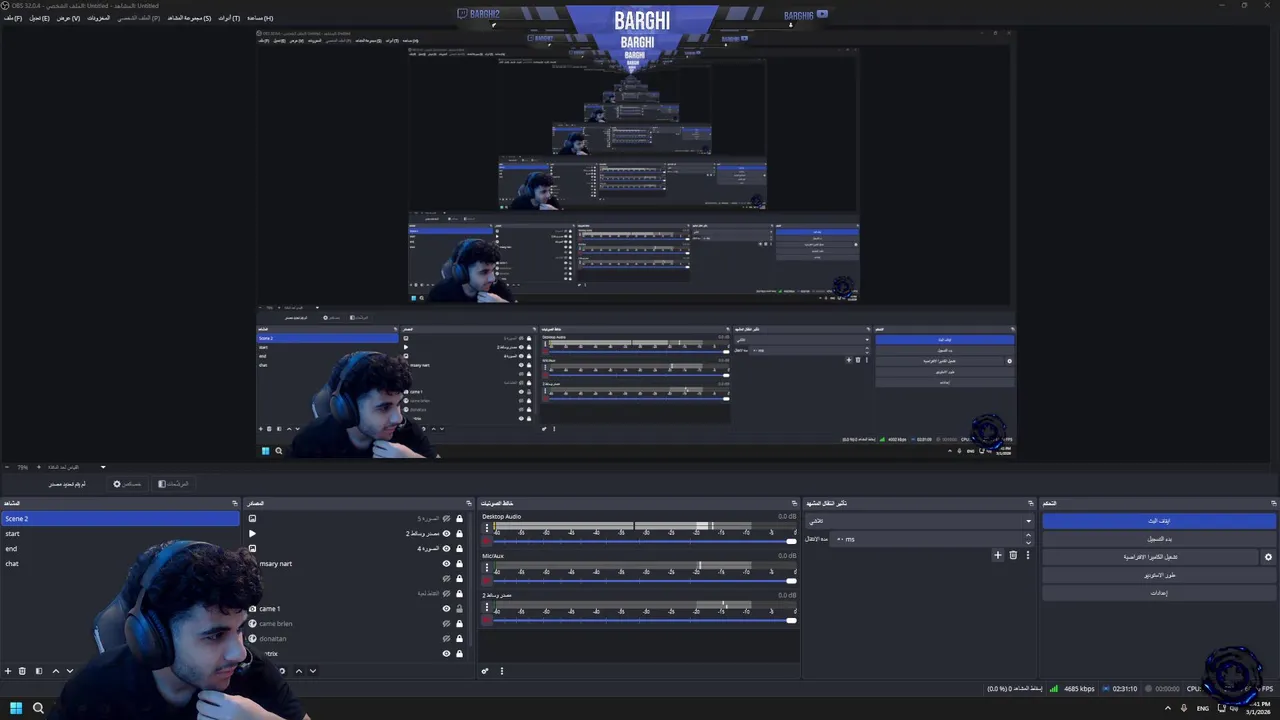Open مصدر وسائط 2 mixer three-dot options
1280x720 pixels.
[x=487, y=608]
